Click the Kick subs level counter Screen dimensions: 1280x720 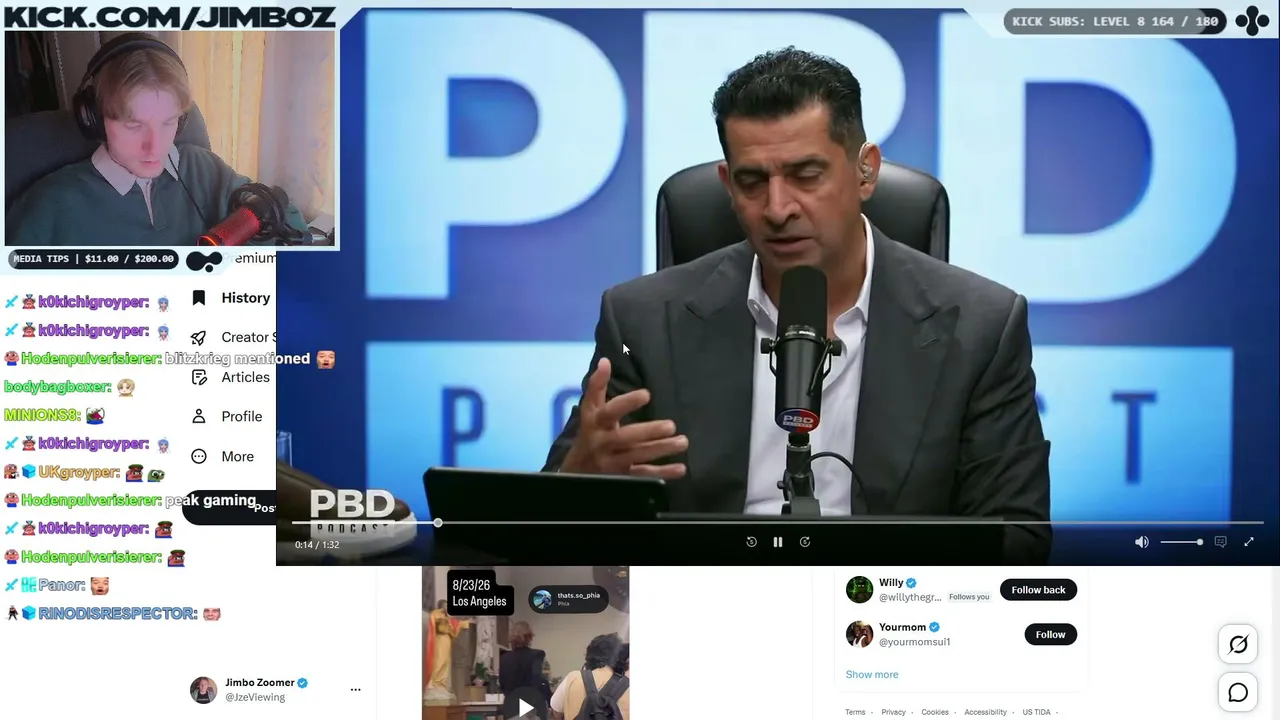click(1115, 21)
